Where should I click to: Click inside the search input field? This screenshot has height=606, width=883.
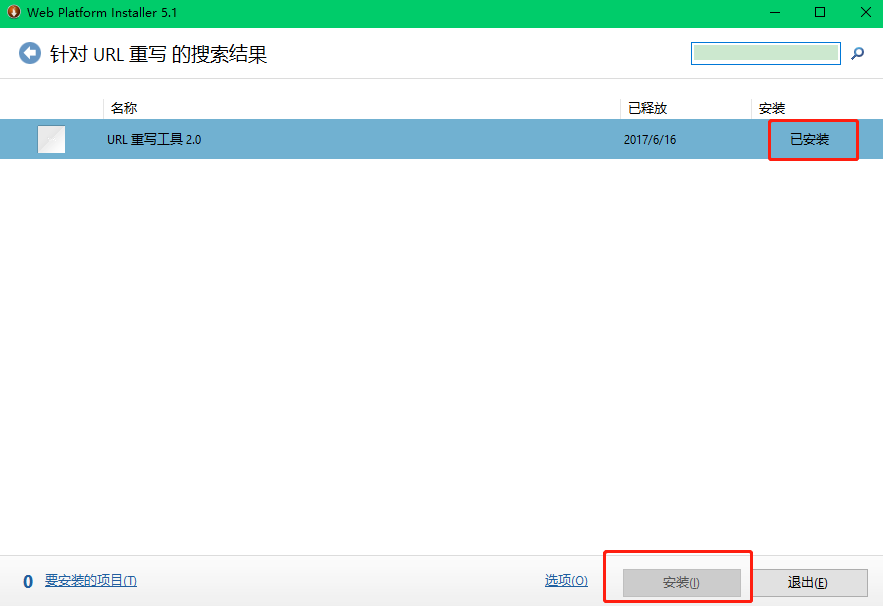[765, 52]
